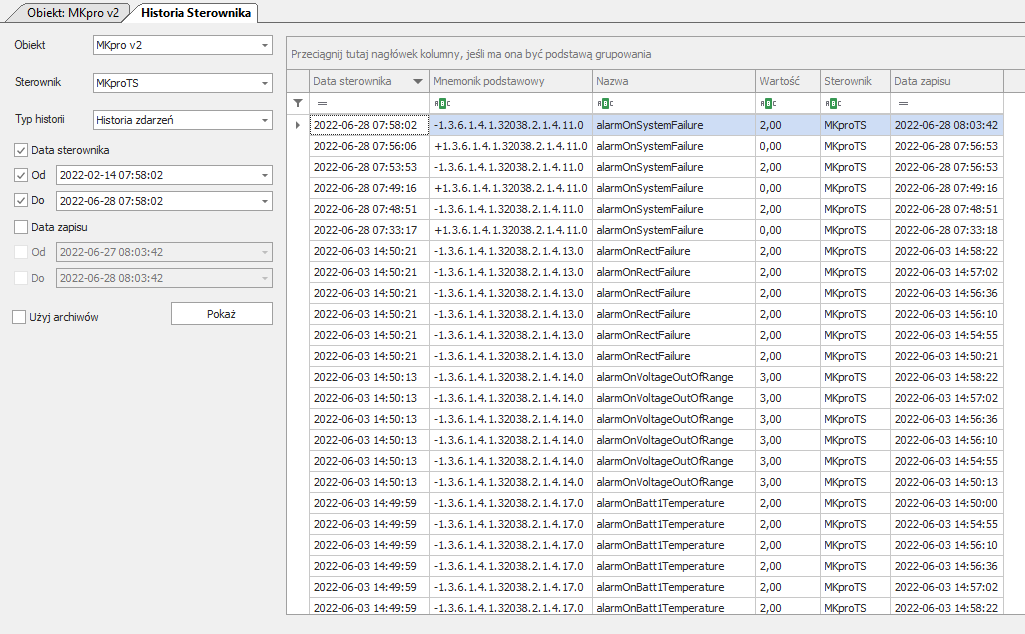Click mnemonic -1.3.6.1.4.1.32038.2.1.4.11.0 in 07:58:02 row
This screenshot has width=1025, height=634.
511,125
